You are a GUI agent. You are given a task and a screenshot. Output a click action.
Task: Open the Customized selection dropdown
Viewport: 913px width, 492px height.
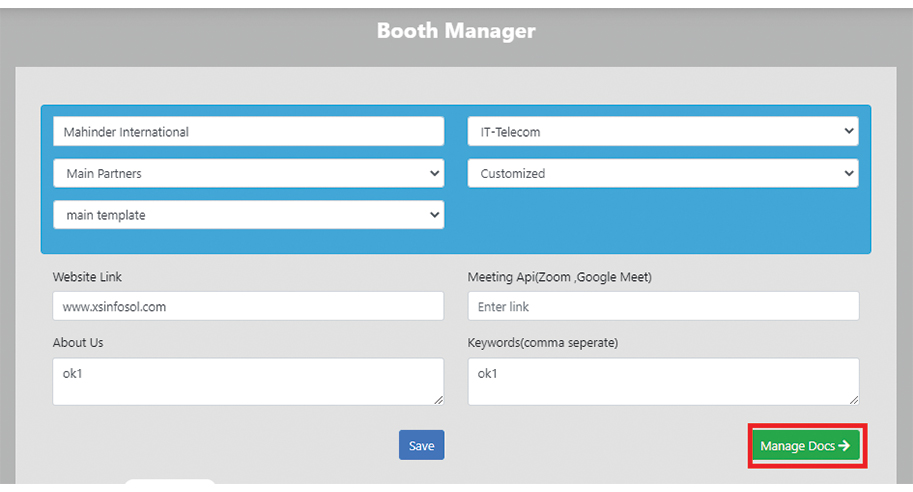(662, 173)
